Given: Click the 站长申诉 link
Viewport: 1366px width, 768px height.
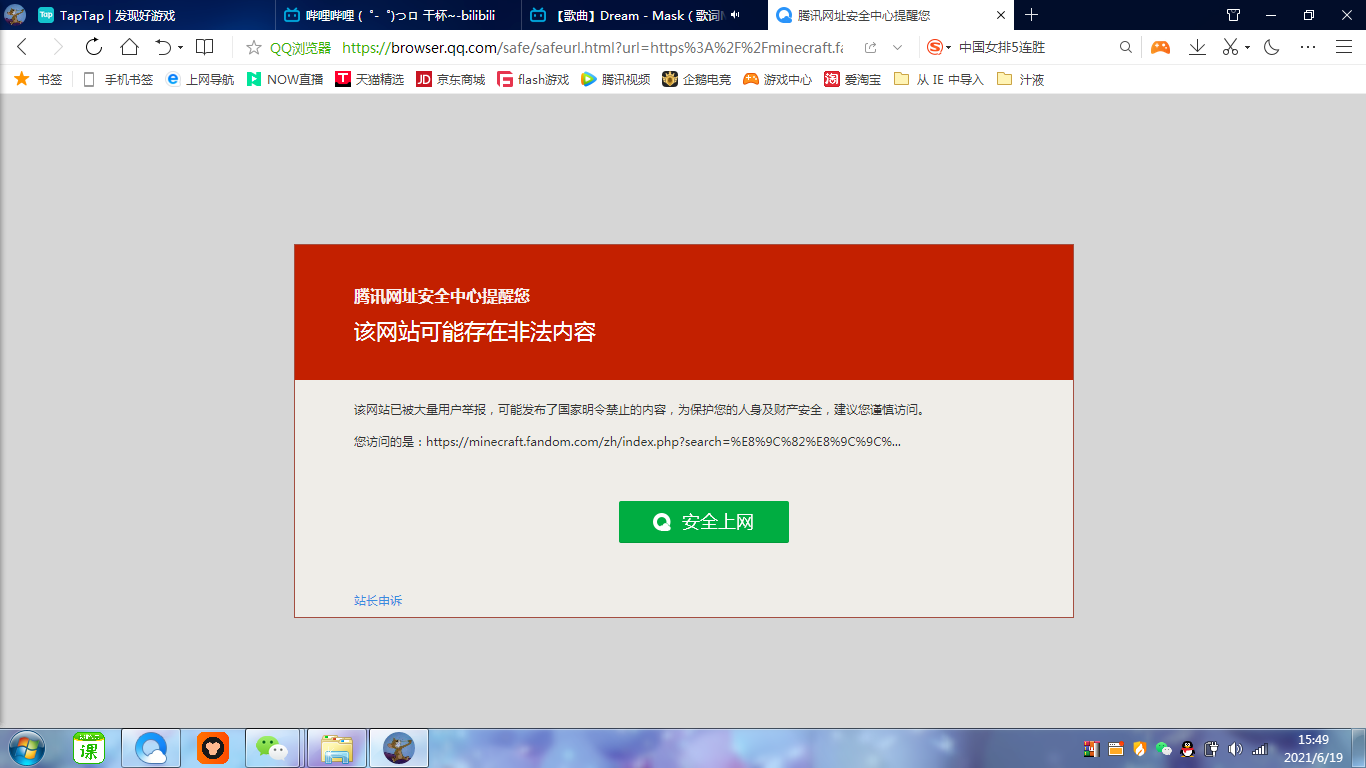Looking at the screenshot, I should click(378, 601).
